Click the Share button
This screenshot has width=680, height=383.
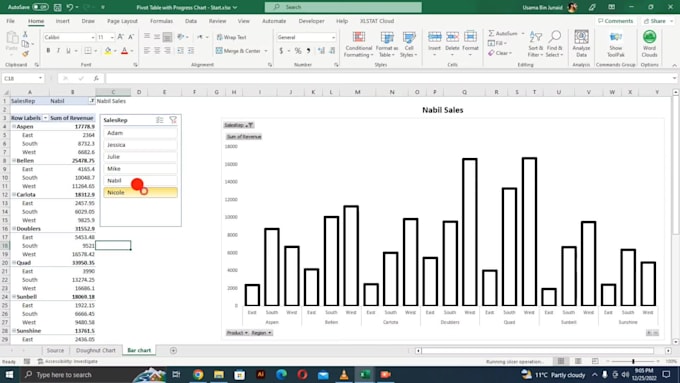pos(658,21)
